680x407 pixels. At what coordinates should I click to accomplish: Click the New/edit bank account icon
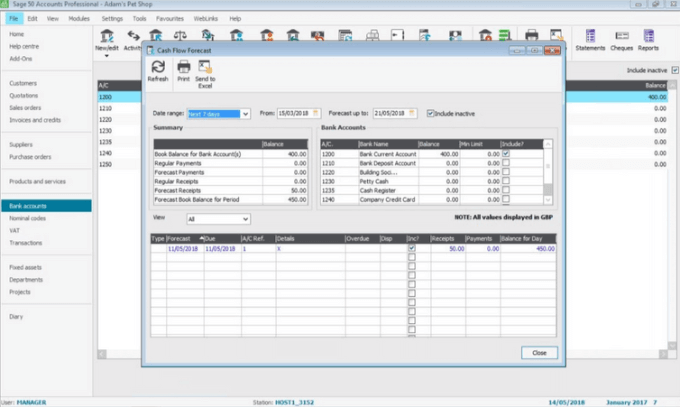pyautogui.click(x=106, y=38)
